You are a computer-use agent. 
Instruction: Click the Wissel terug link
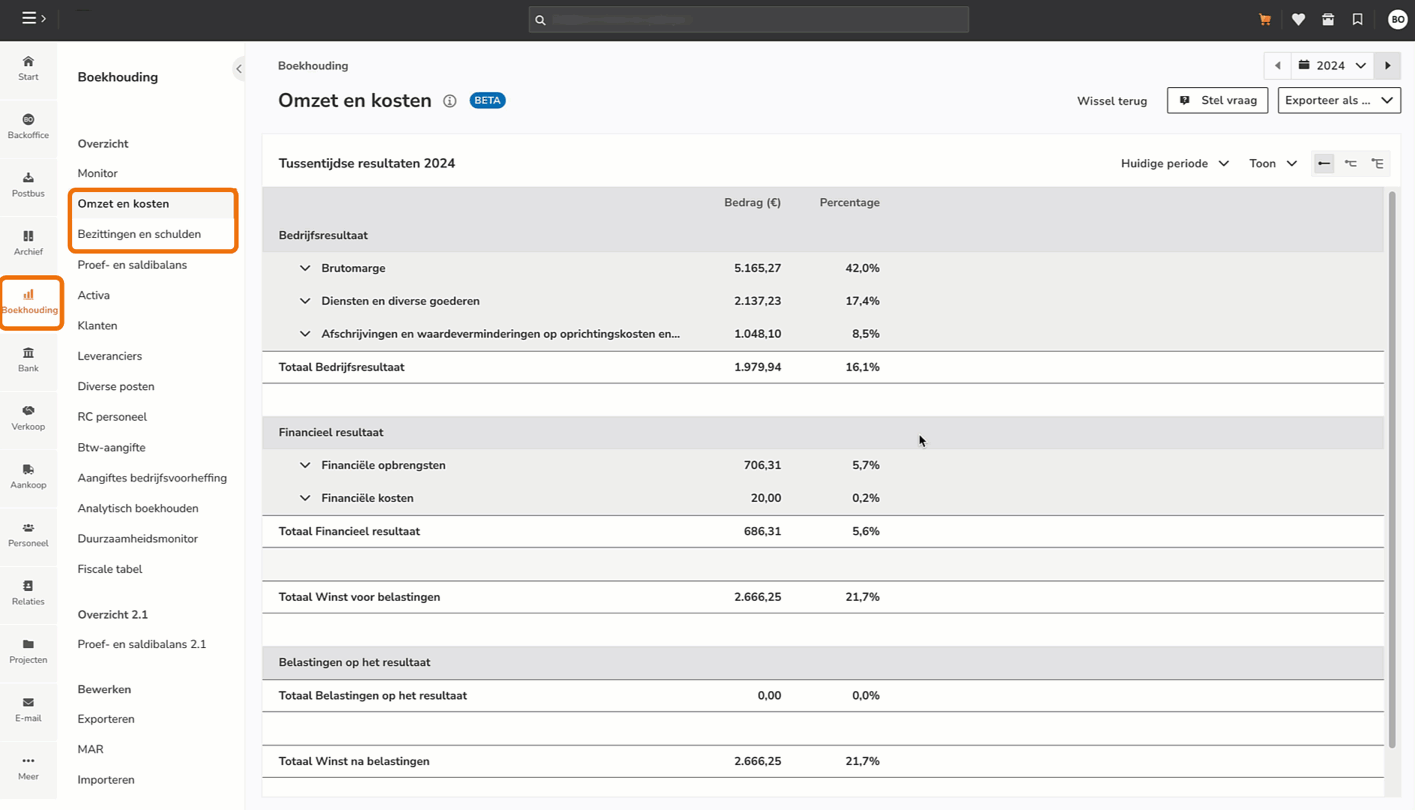pos(1111,101)
